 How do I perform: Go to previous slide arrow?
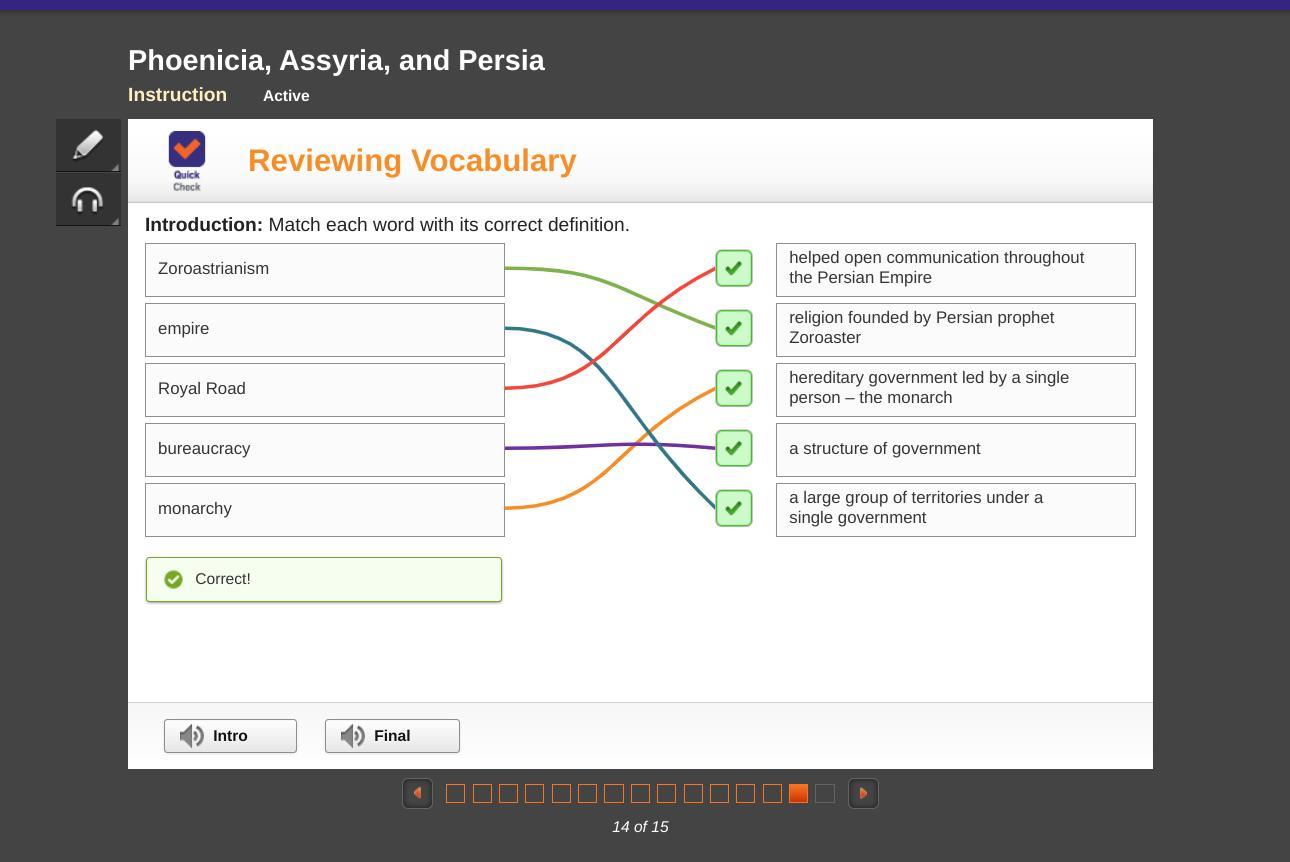[x=417, y=793]
